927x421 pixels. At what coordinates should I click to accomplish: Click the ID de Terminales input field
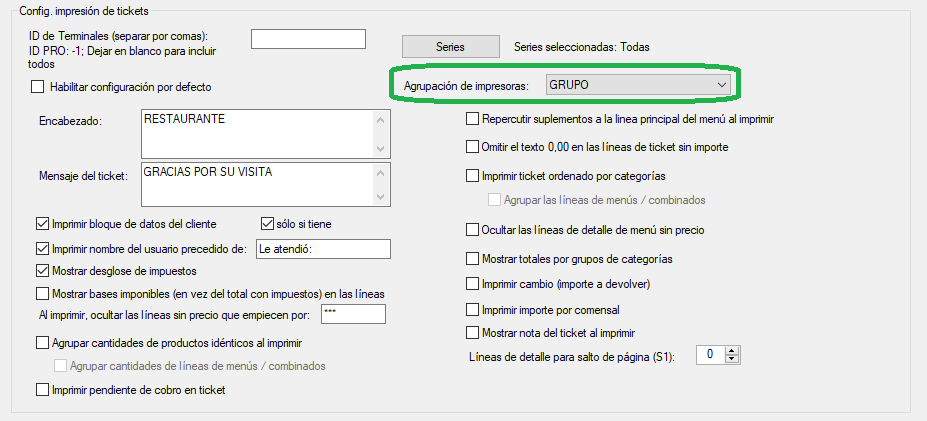[x=308, y=39]
